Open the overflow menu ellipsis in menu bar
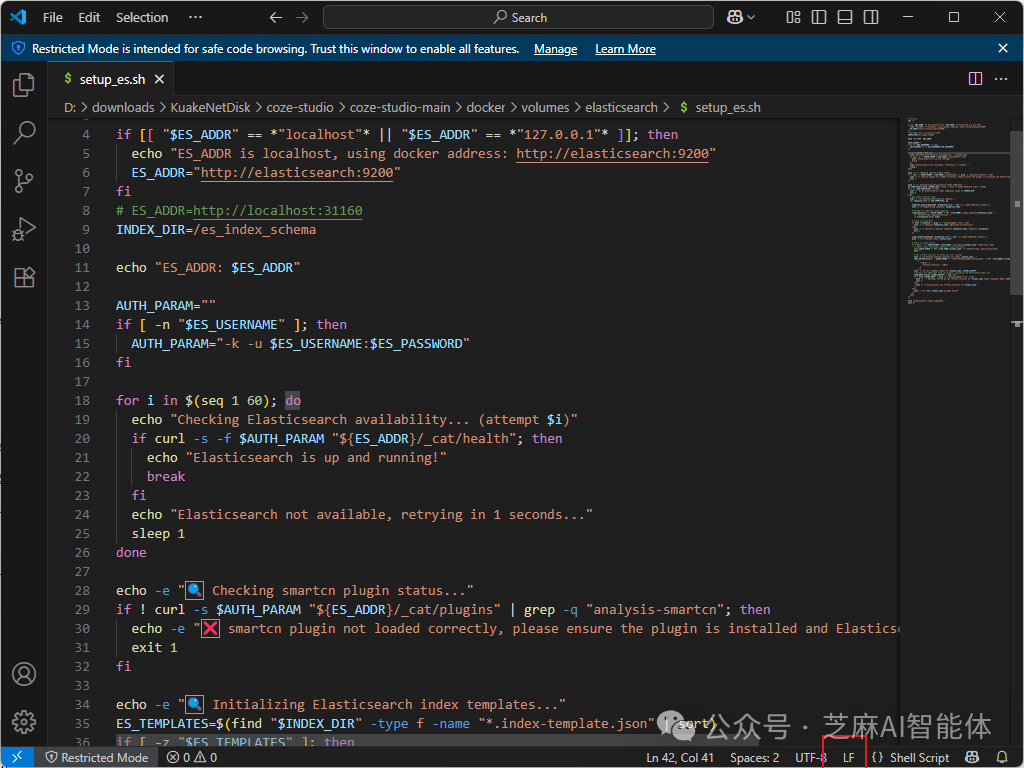The image size is (1024, 768). click(195, 18)
